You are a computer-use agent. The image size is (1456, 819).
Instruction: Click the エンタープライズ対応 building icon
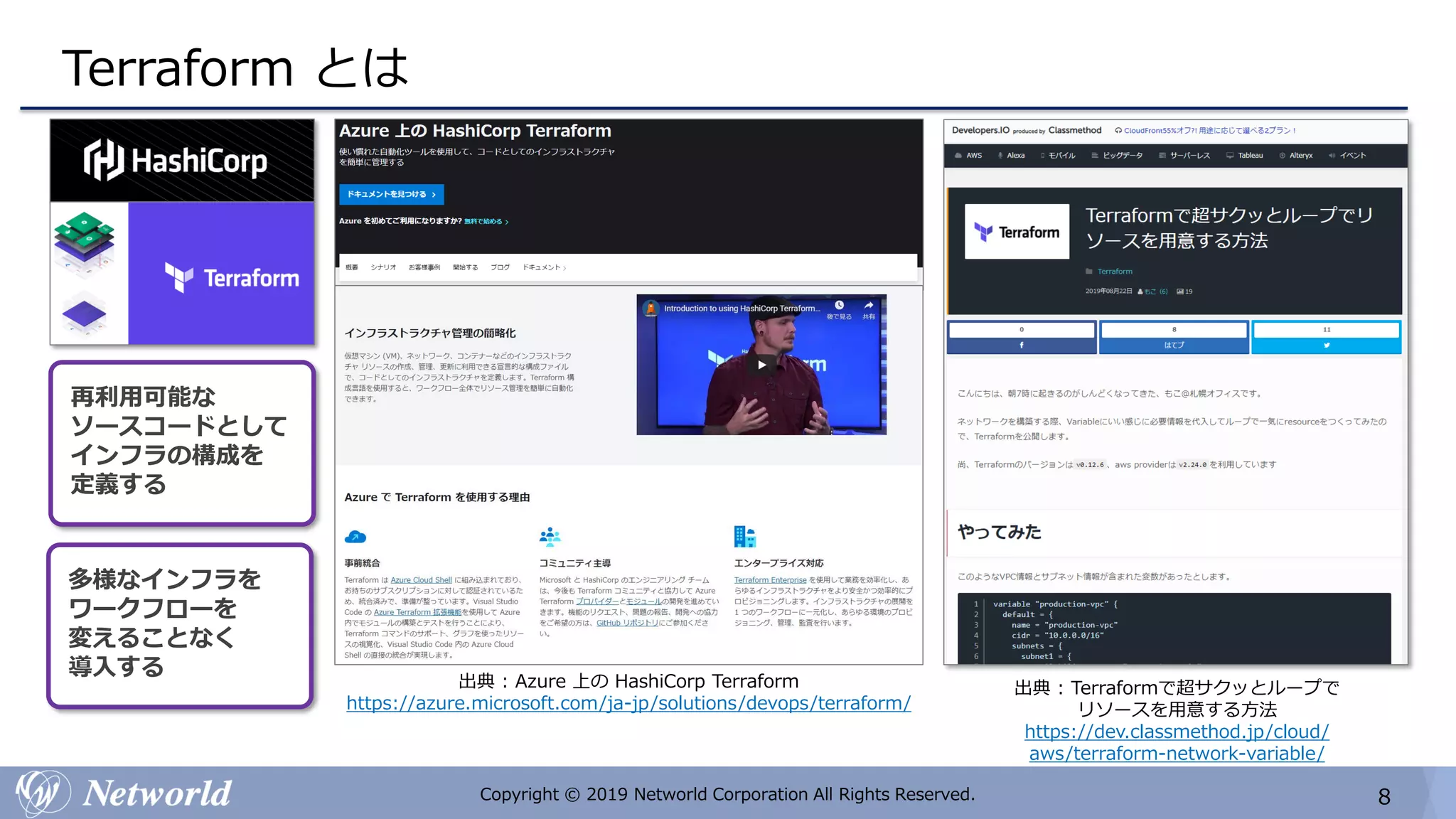[x=744, y=537]
